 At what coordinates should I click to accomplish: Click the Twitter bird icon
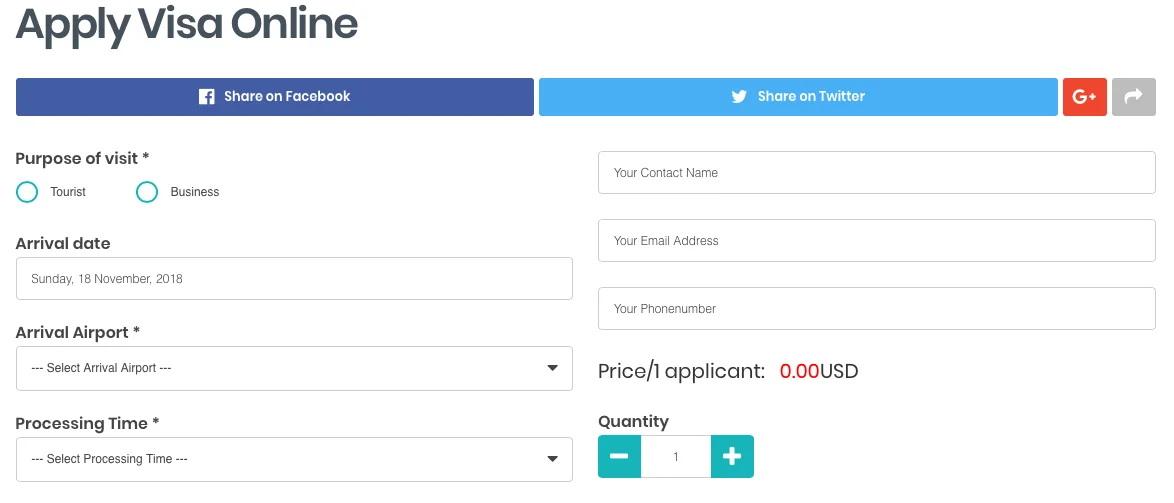pos(739,97)
